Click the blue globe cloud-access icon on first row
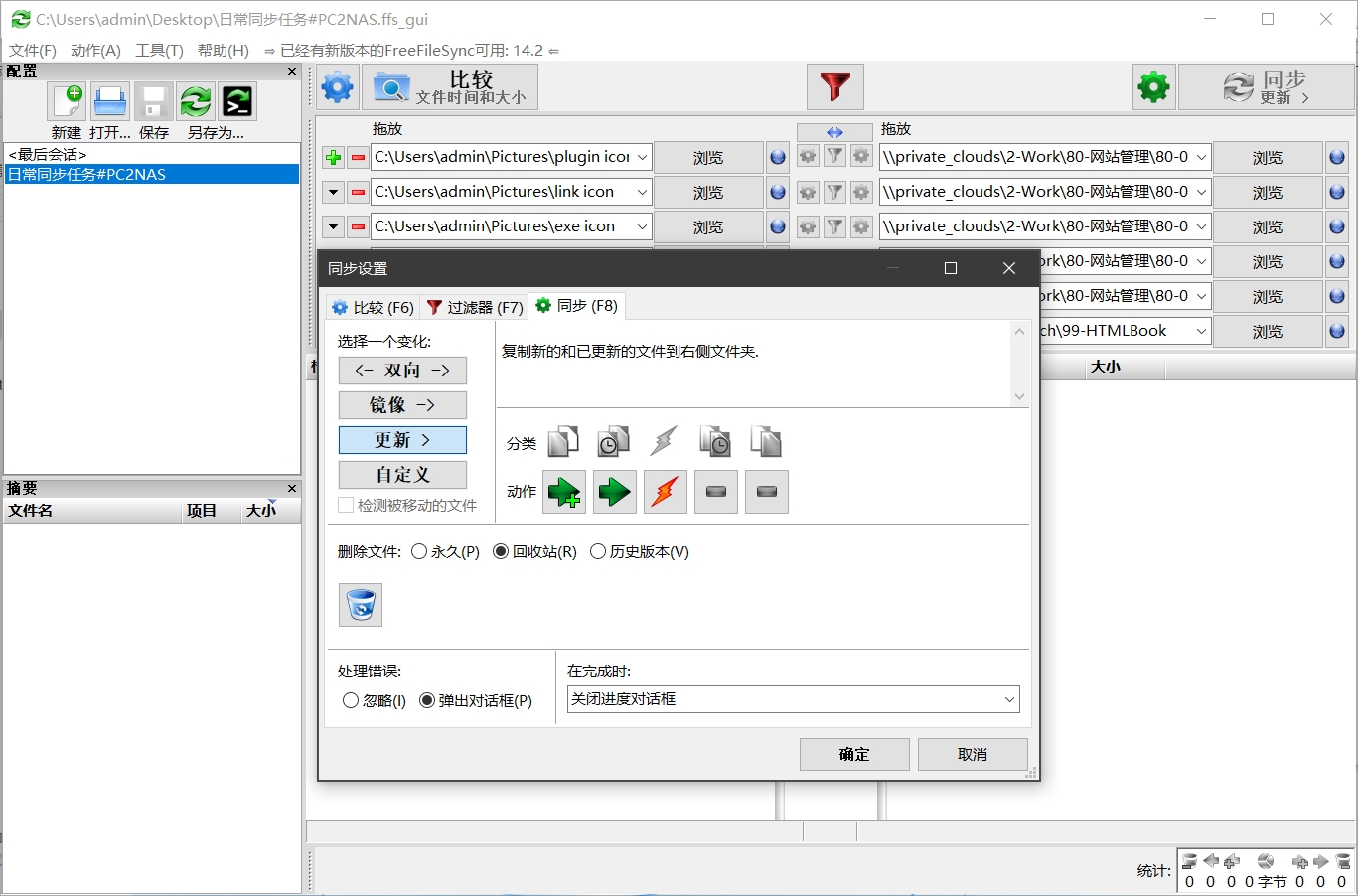This screenshot has height=896, width=1358. 777,156
